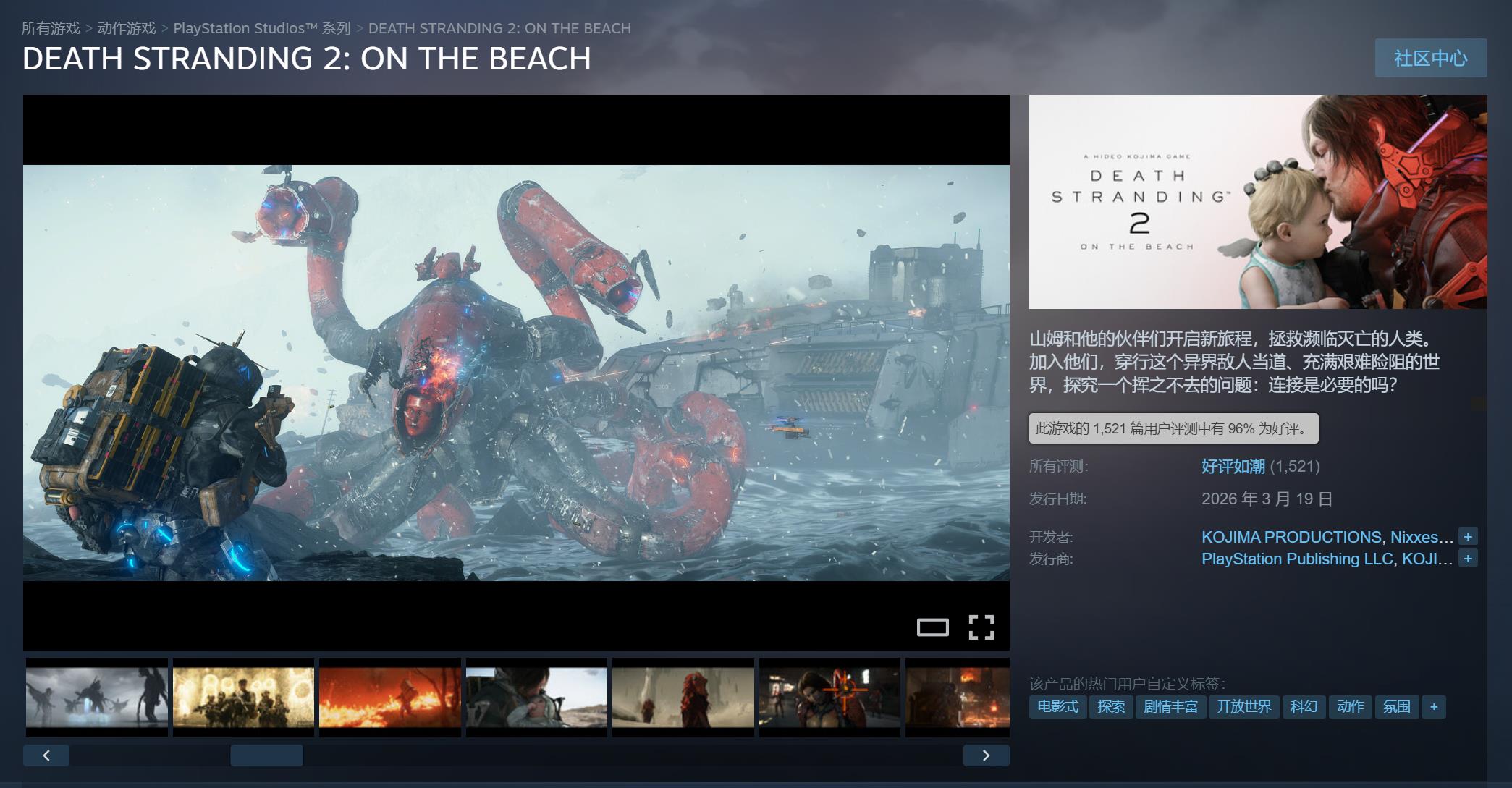Select the fiery orange forest thumbnail
1512x788 pixels.
click(x=389, y=698)
